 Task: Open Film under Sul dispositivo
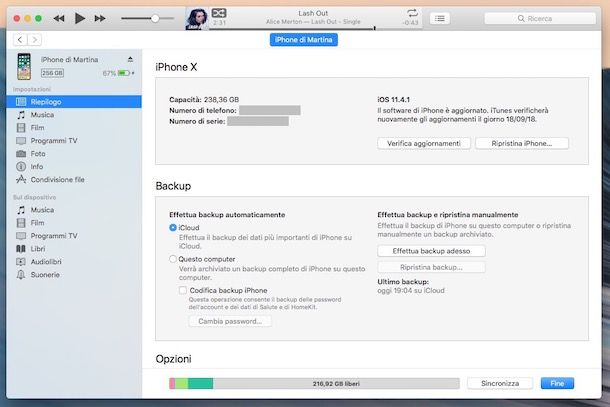point(74,223)
